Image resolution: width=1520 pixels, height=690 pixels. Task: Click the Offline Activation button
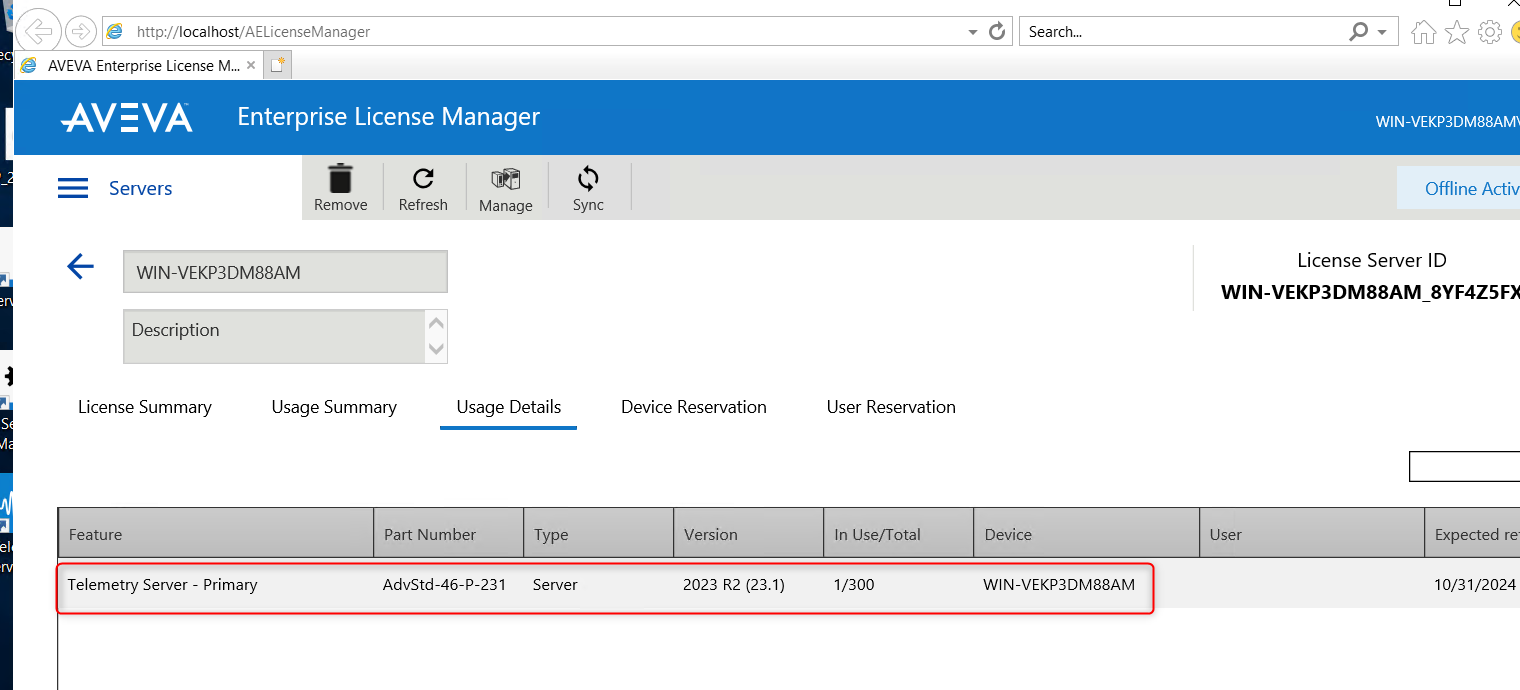coord(1459,188)
